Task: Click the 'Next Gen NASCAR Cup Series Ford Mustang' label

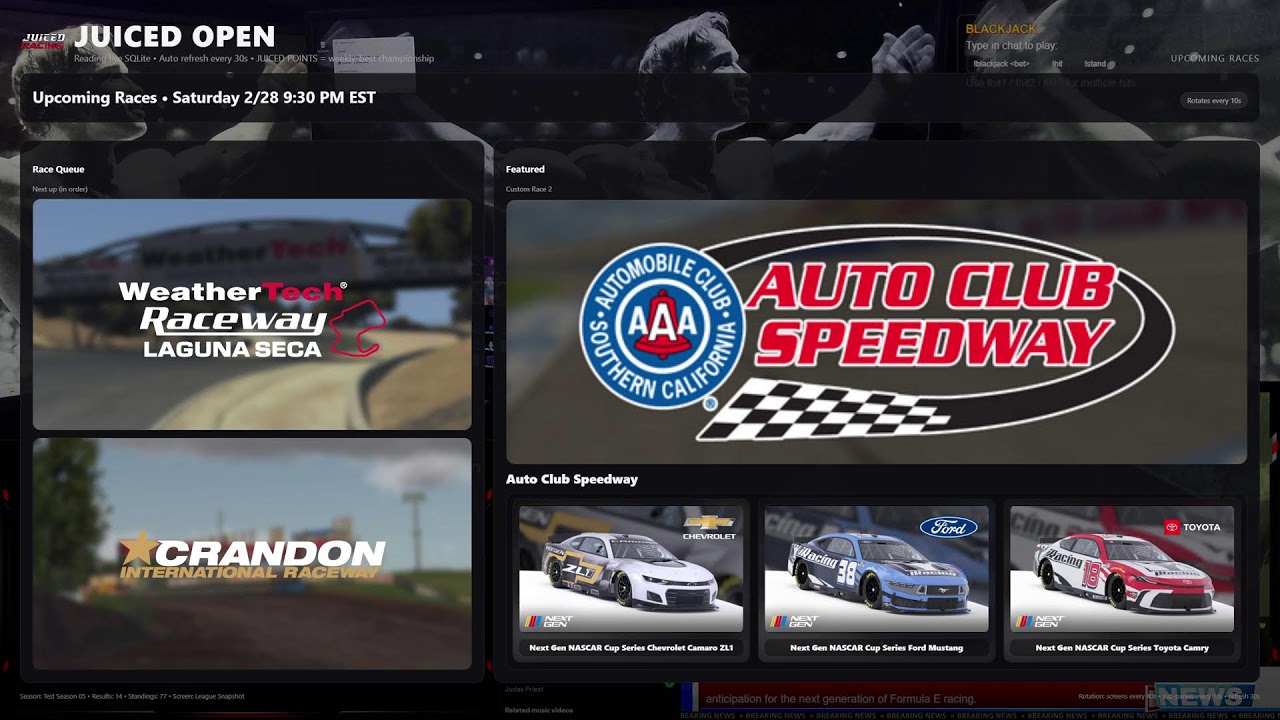Action: click(876, 648)
